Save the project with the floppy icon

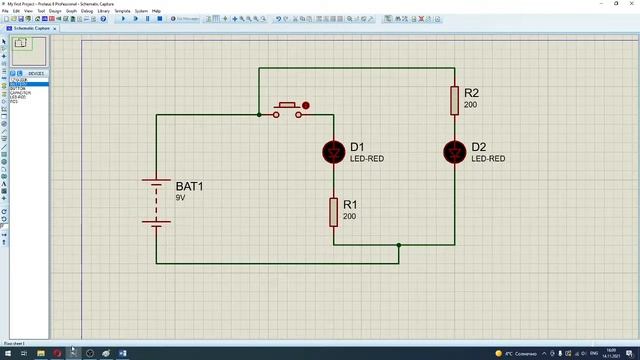click(x=21, y=19)
